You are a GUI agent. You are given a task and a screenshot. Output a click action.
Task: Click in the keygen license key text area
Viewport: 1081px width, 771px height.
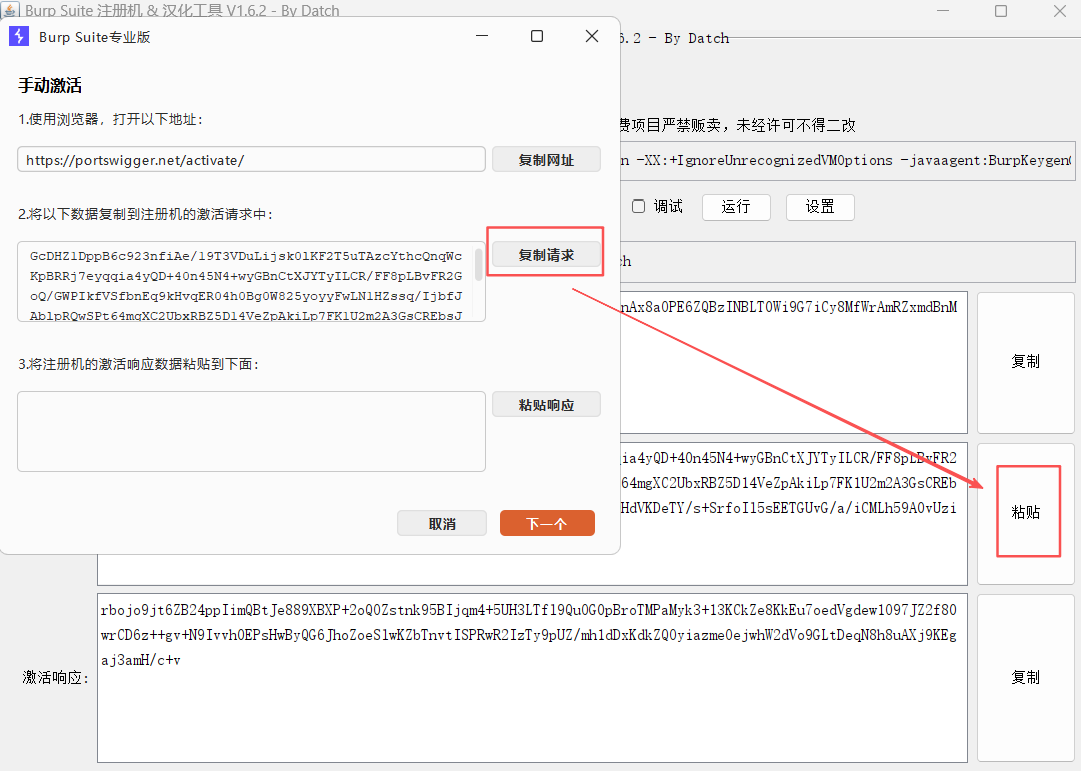pos(794,363)
